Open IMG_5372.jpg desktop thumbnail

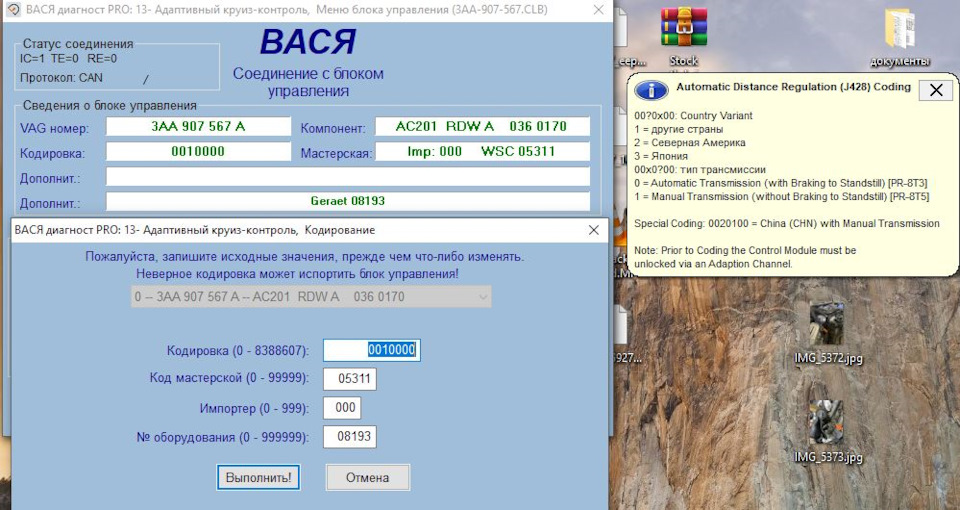[x=828, y=334]
